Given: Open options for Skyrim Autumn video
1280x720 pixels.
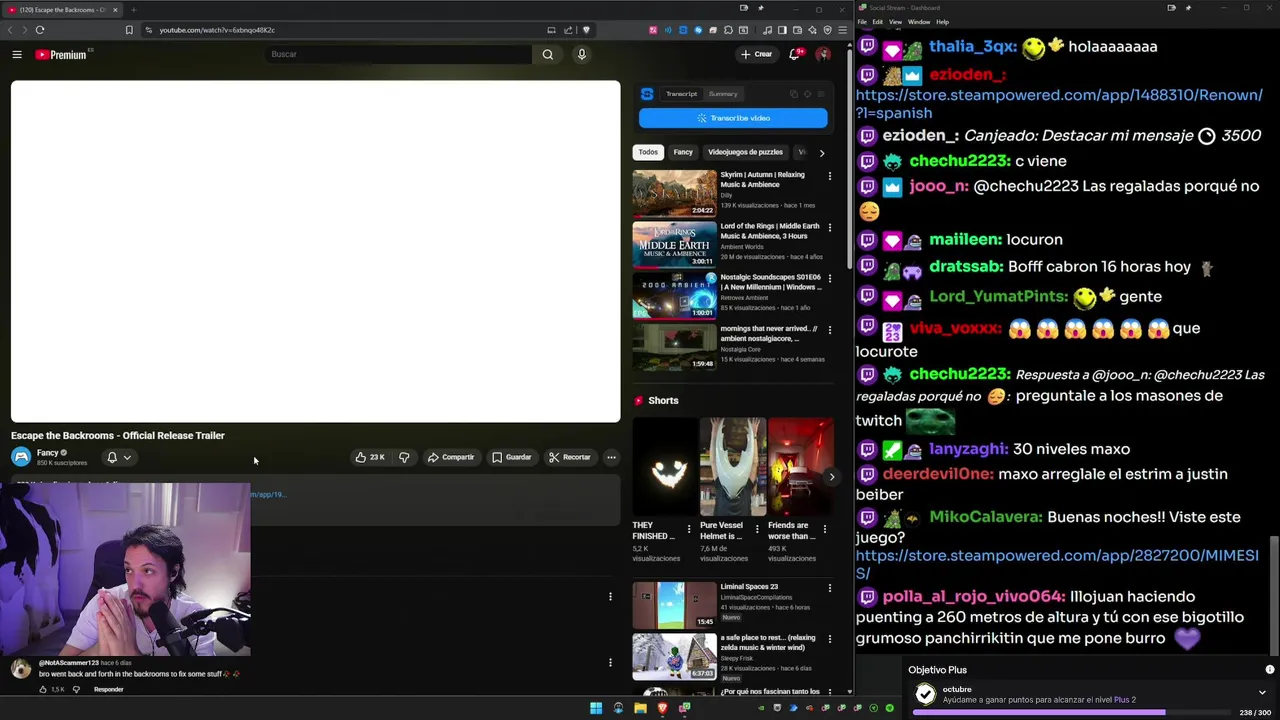Looking at the screenshot, I should 829,176.
